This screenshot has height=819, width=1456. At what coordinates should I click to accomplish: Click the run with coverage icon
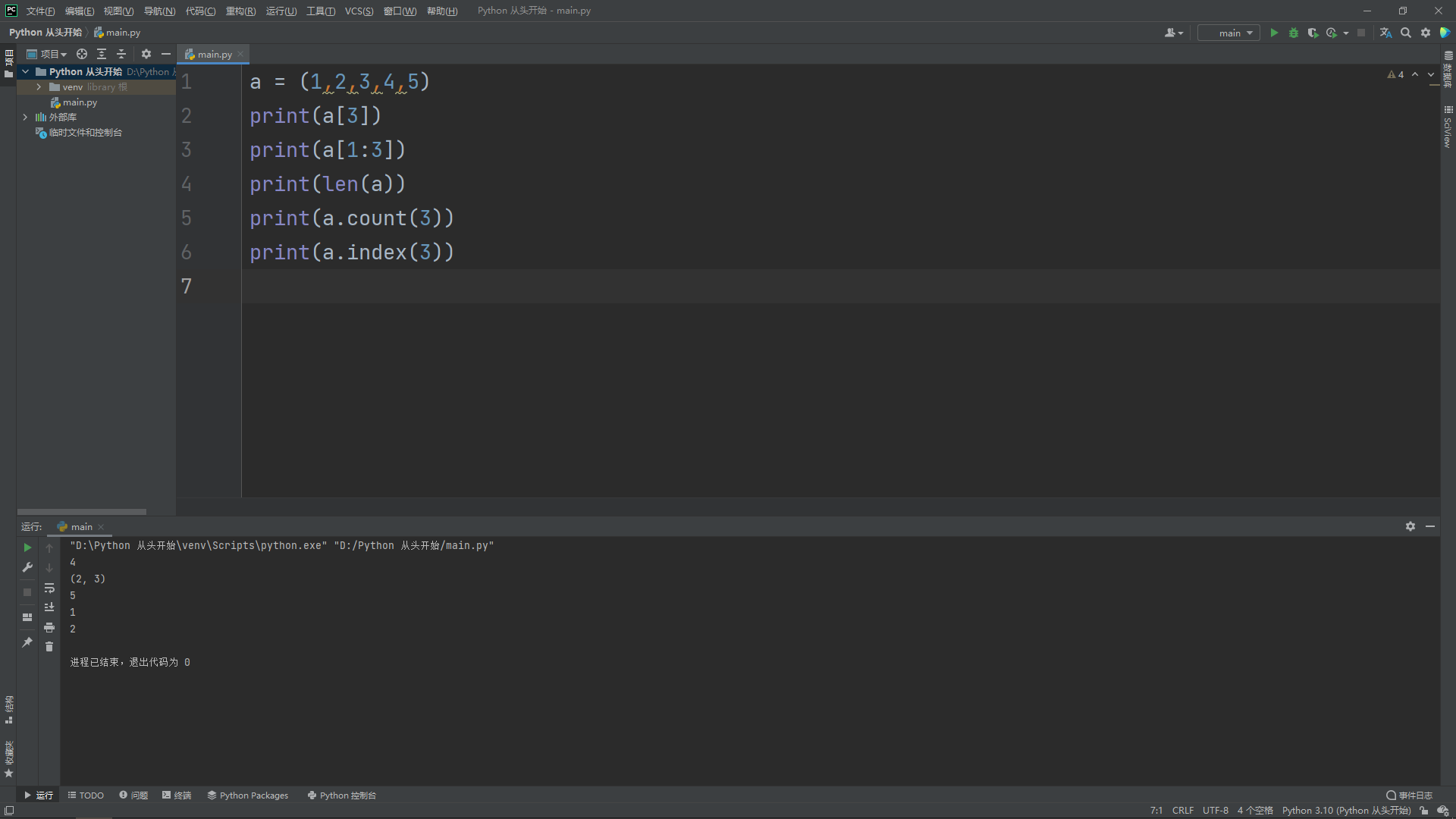coord(1313,33)
